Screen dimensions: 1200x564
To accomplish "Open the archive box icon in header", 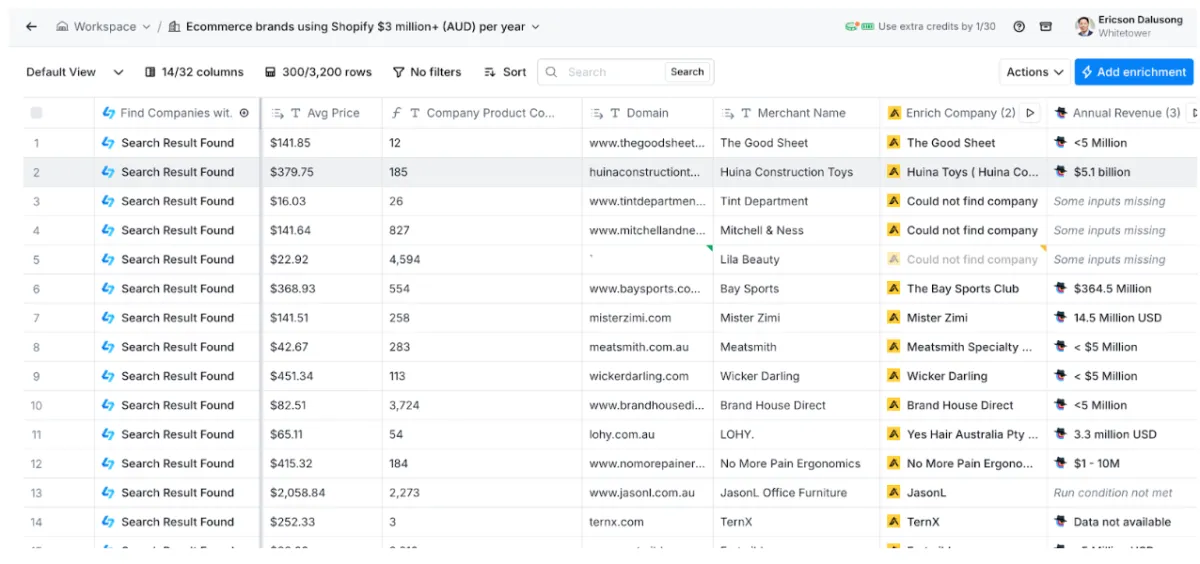I will click(1046, 27).
